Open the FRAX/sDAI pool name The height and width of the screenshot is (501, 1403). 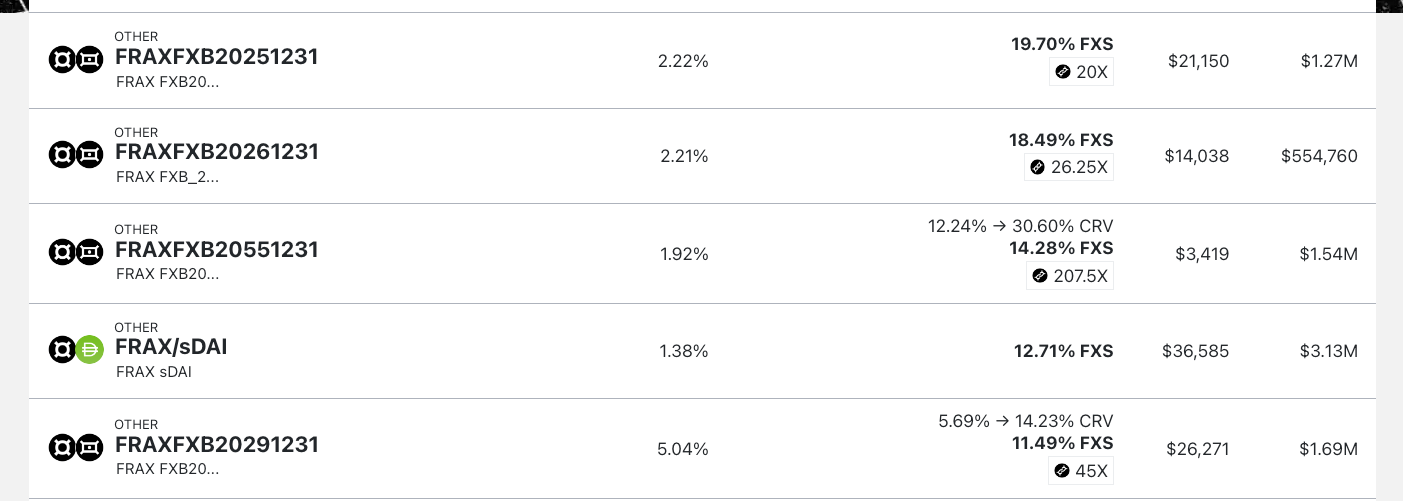pos(171,347)
